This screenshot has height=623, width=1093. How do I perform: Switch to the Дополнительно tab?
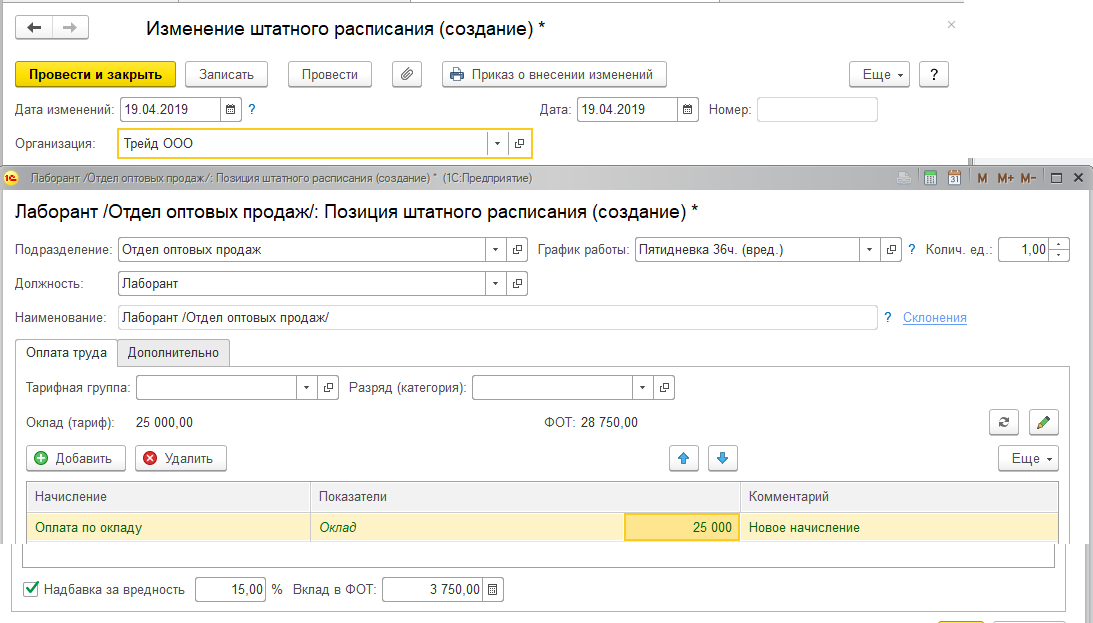[x=174, y=353]
